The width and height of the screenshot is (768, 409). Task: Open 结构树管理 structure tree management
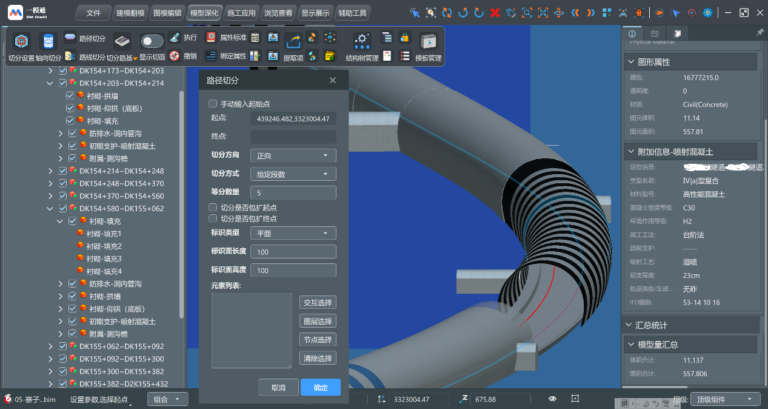[x=361, y=48]
